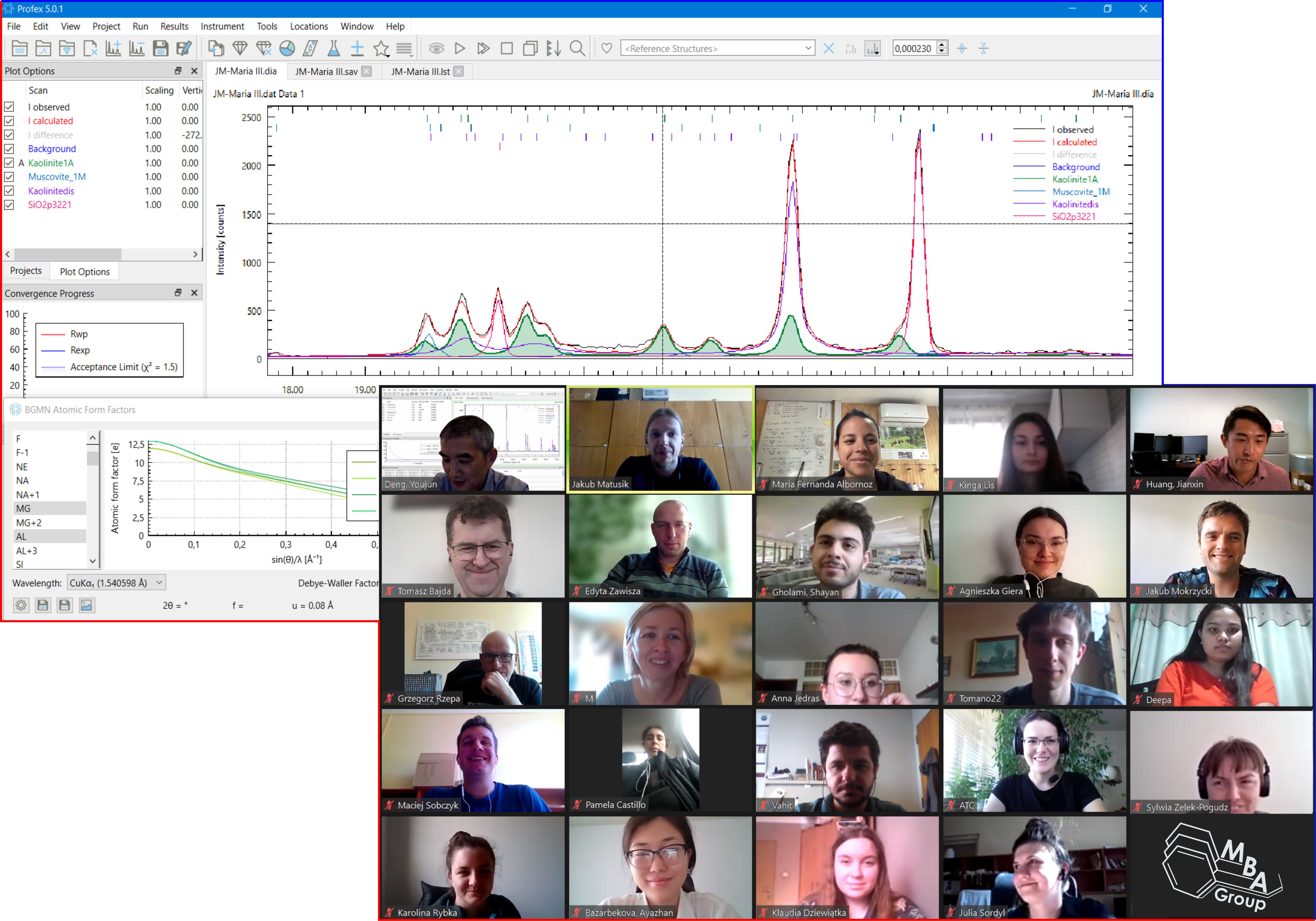Open the Project menu

click(x=106, y=26)
